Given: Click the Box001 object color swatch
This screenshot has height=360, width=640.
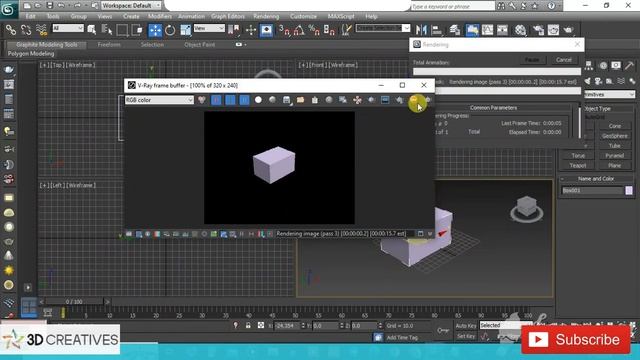Looking at the screenshot, I should pos(629,190).
